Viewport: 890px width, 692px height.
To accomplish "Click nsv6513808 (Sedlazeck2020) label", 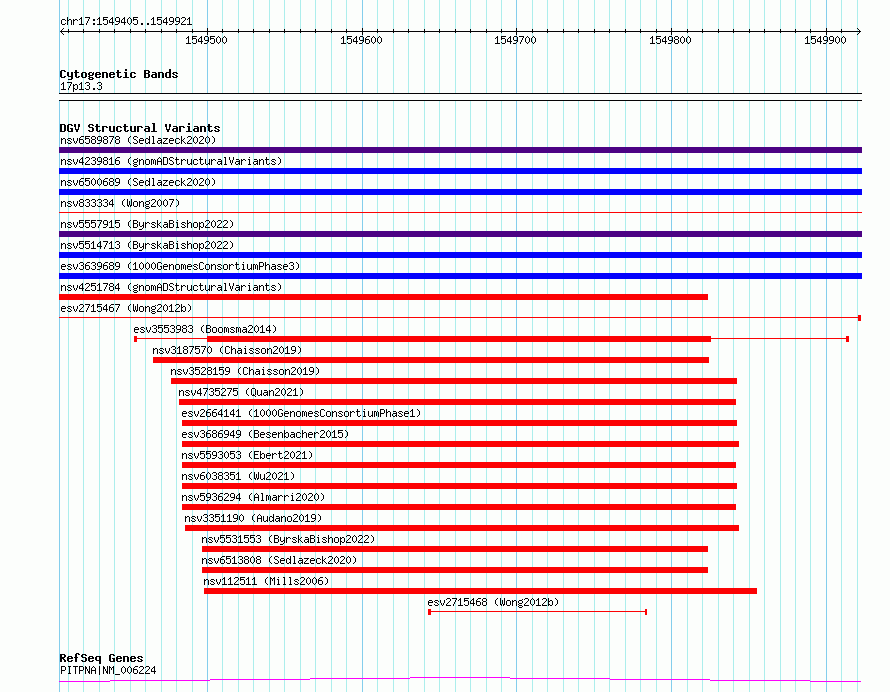I will pyautogui.click(x=279, y=560).
